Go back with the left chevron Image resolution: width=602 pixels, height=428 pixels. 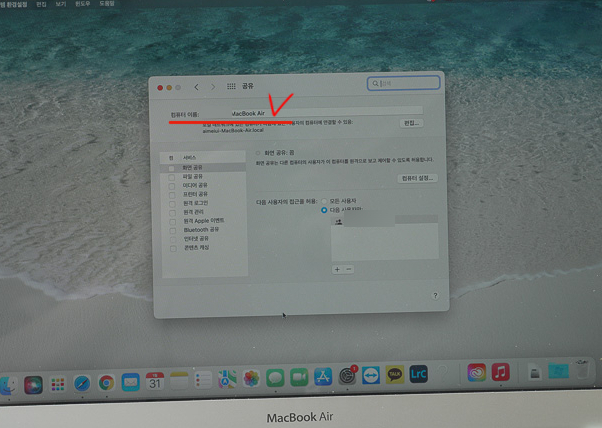point(197,87)
